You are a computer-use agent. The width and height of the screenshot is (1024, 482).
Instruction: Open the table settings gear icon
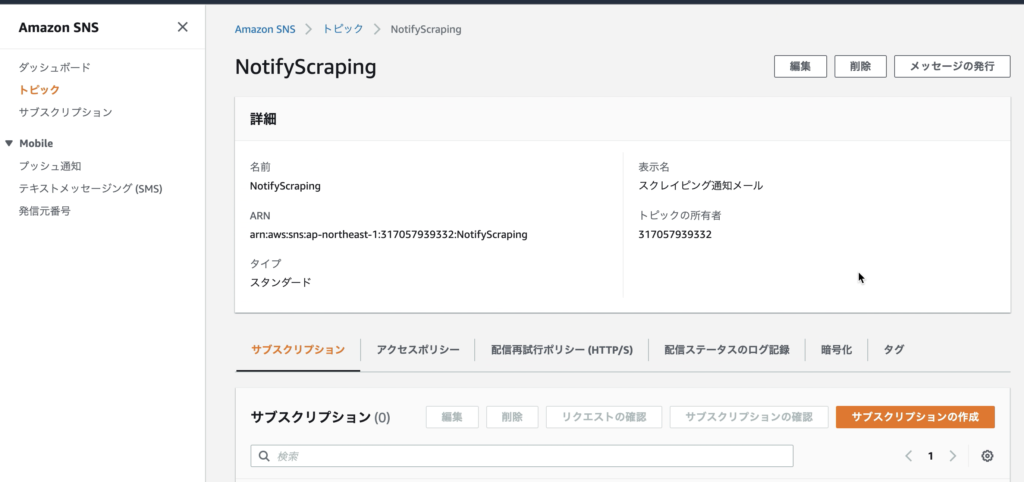(x=987, y=456)
